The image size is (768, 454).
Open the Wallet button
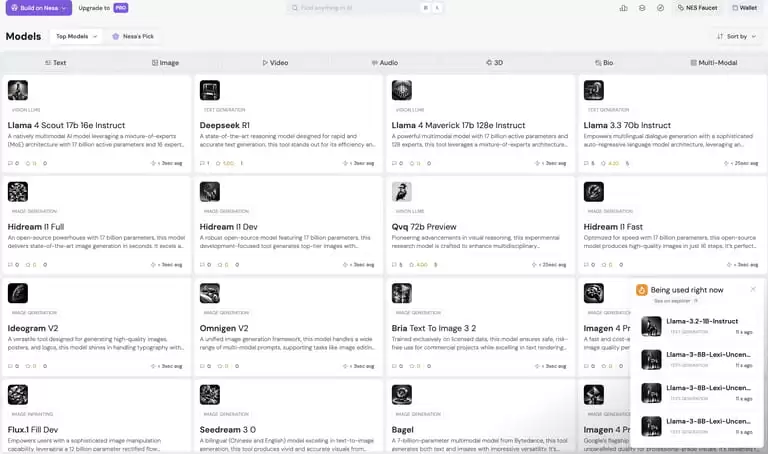coord(744,8)
